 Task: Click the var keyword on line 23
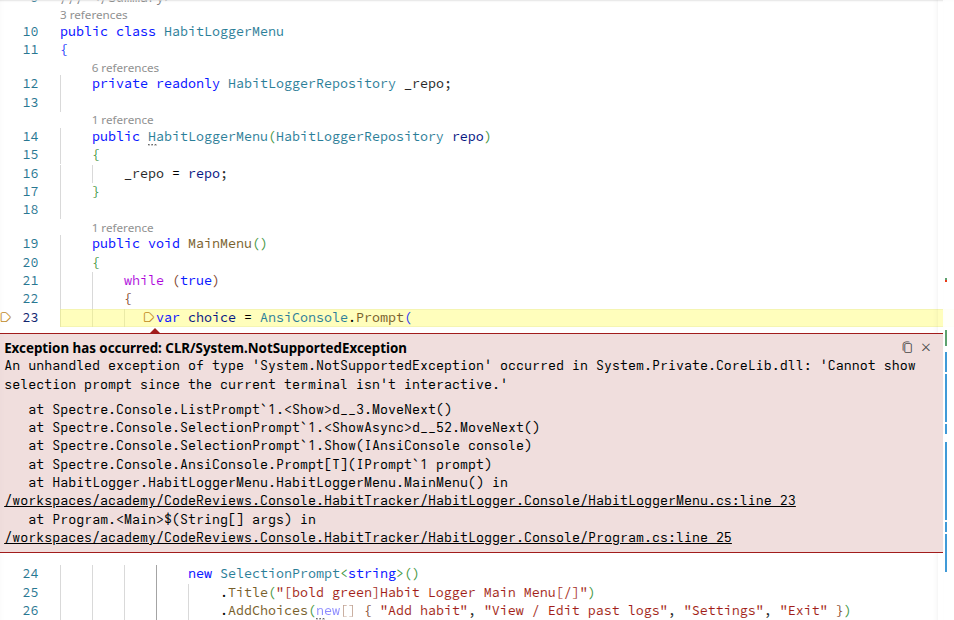pos(168,318)
